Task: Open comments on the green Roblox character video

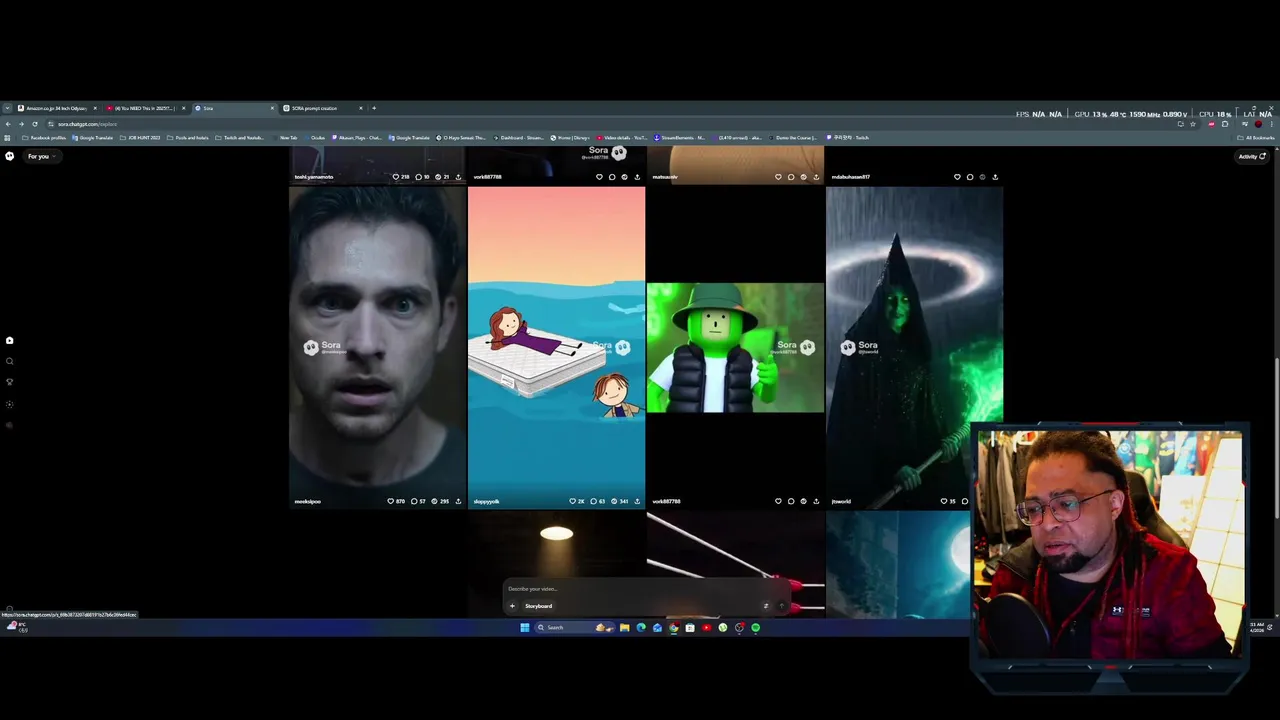Action: pos(791,501)
